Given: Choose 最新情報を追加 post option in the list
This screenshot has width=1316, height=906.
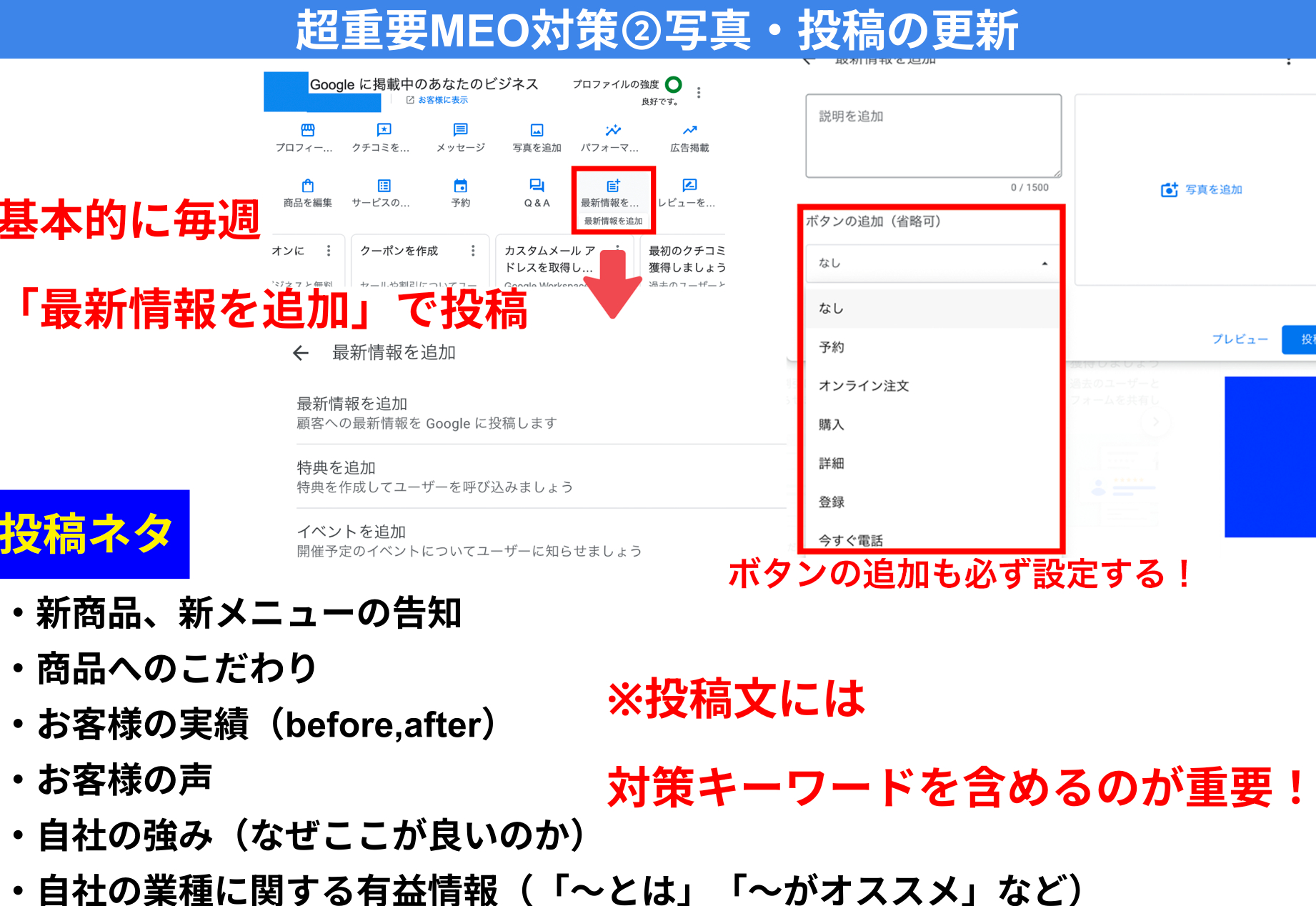Looking at the screenshot, I should [x=541, y=413].
